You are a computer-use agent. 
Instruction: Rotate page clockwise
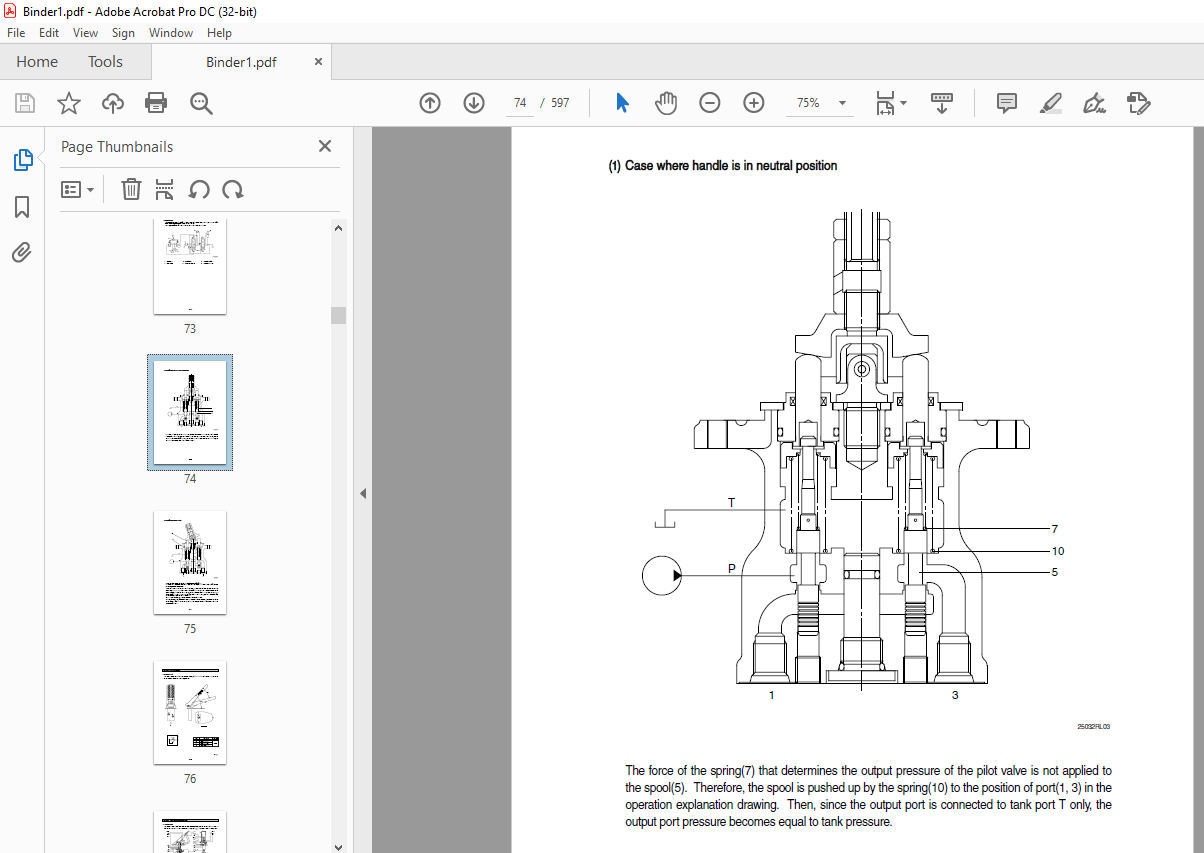pos(233,189)
